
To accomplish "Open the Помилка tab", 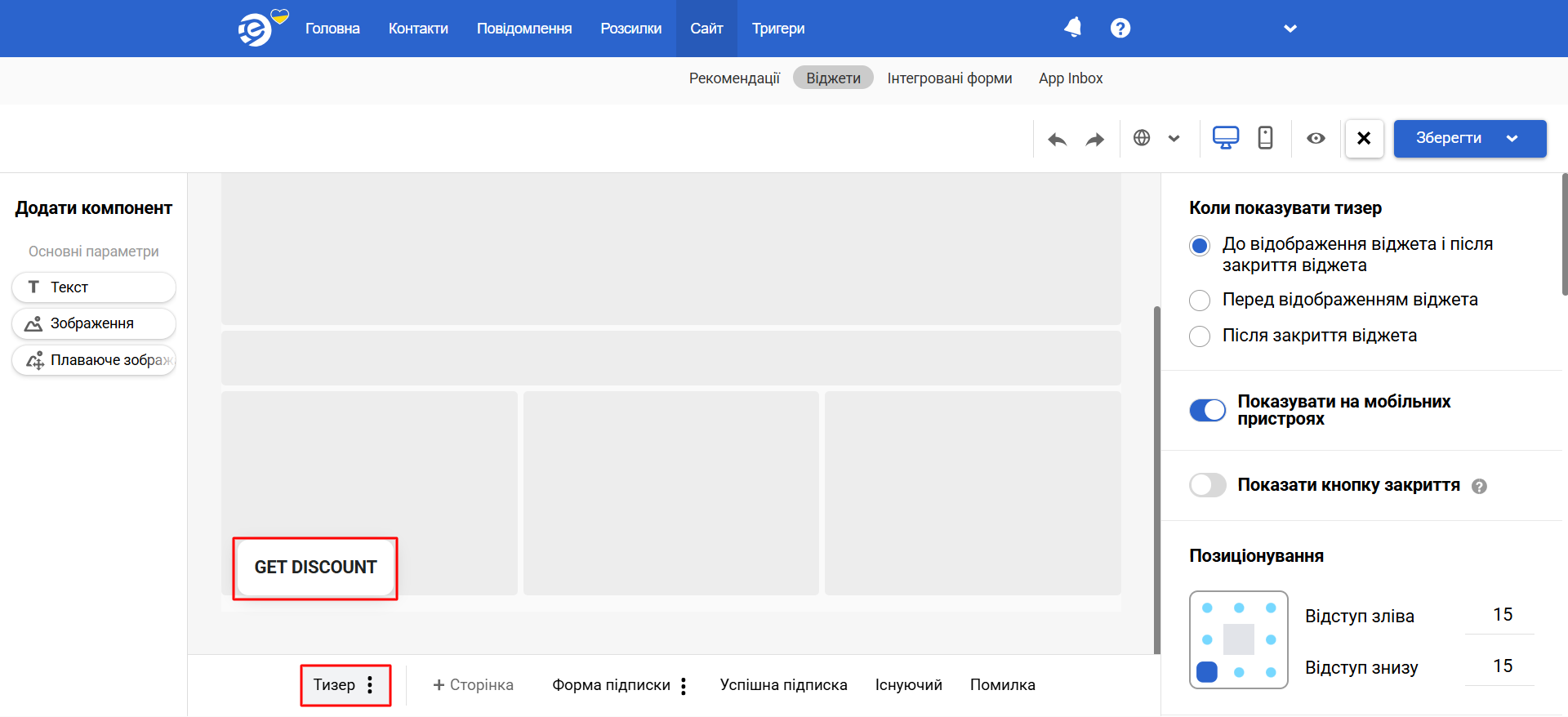I will point(1003,685).
